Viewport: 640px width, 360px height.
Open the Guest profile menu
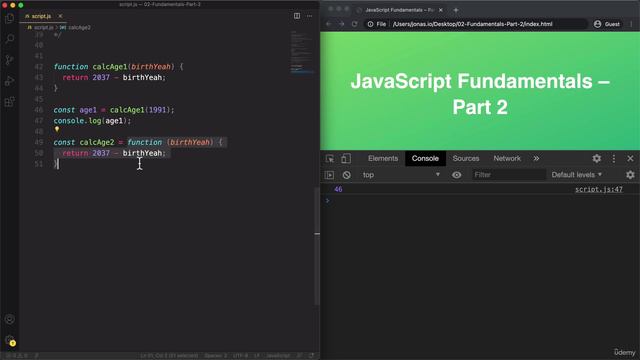coord(607,24)
